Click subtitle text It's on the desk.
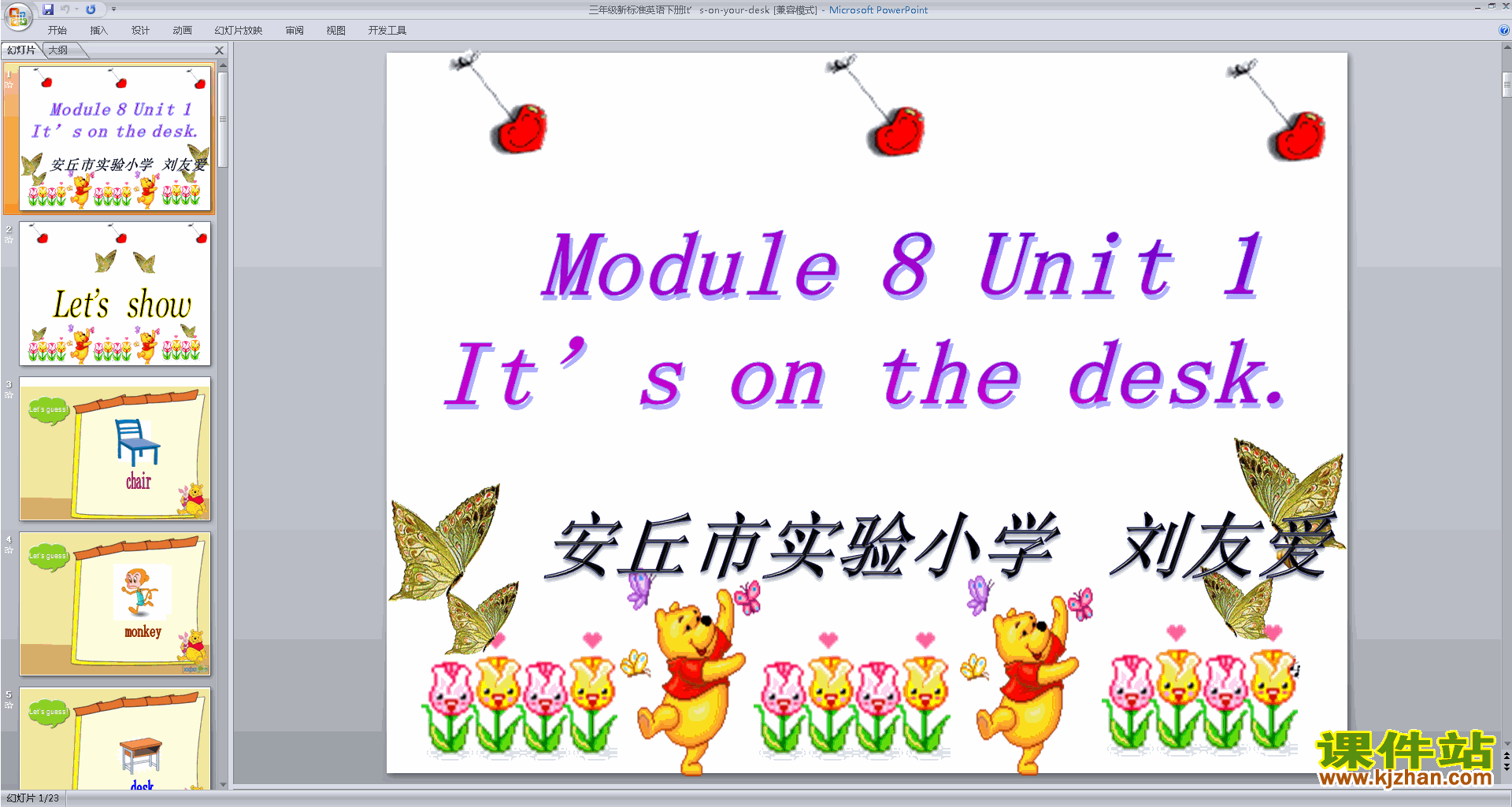 pos(864,376)
